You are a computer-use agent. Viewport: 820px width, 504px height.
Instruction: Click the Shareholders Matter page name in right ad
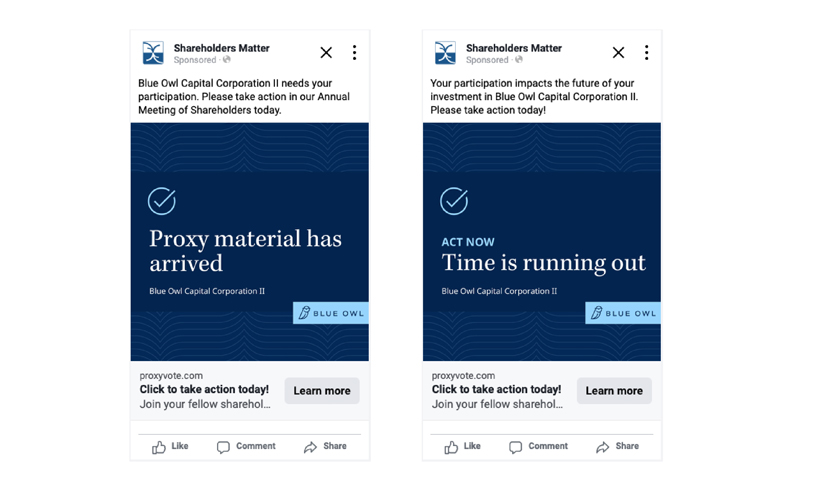(x=514, y=48)
